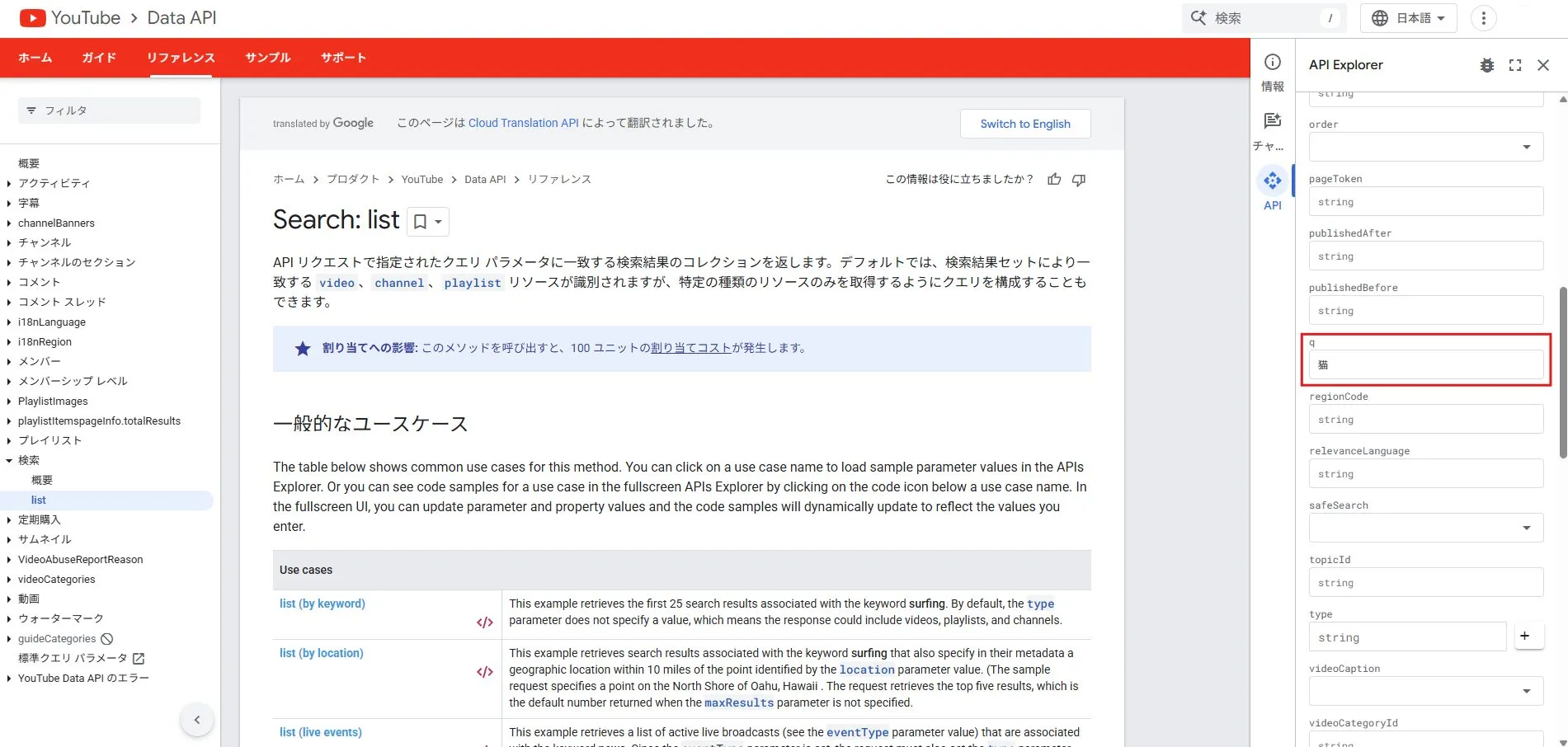Click Switch to English button
1568x747 pixels.
point(1025,124)
